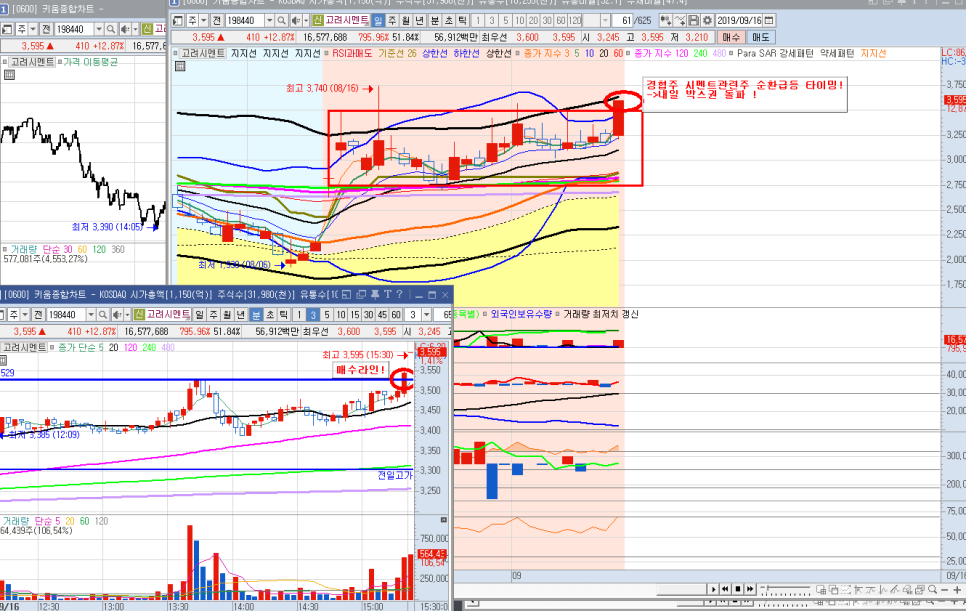Click the chart tool icon left of the save diskette
Viewport: 966px width, 611px height.
click(680, 20)
